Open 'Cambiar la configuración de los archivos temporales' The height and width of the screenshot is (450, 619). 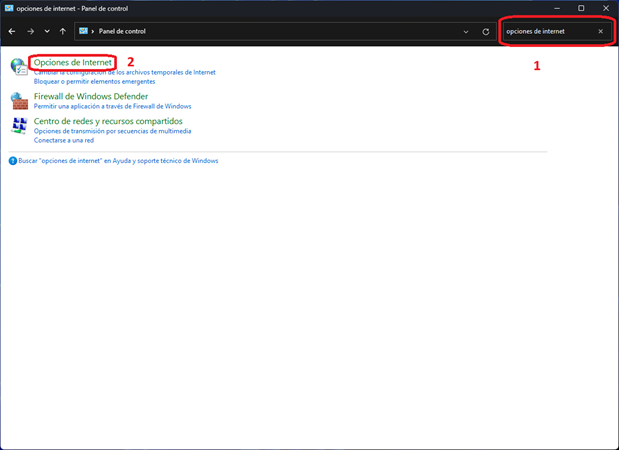(125, 72)
